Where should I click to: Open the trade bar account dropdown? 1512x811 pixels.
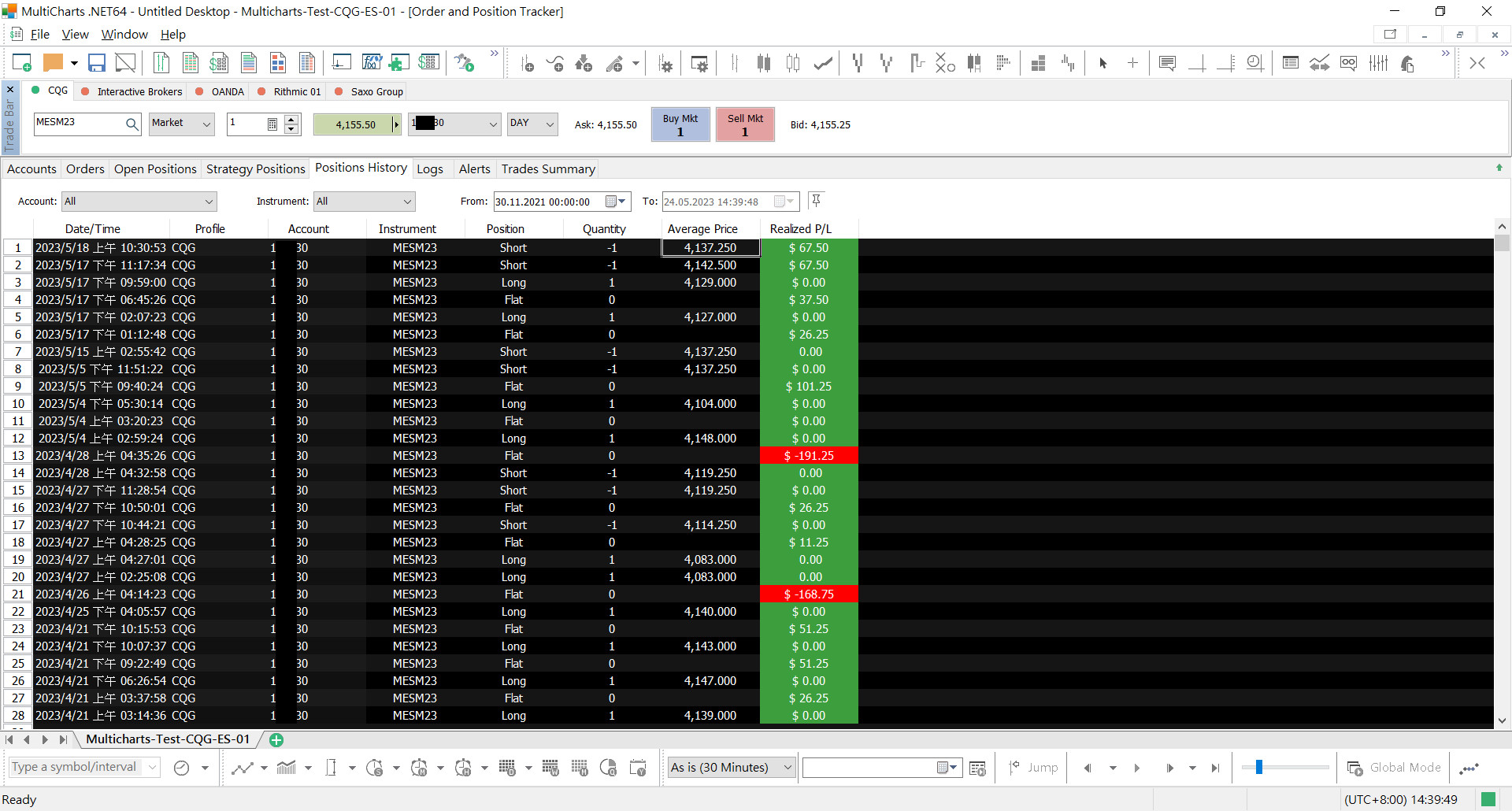coord(454,124)
